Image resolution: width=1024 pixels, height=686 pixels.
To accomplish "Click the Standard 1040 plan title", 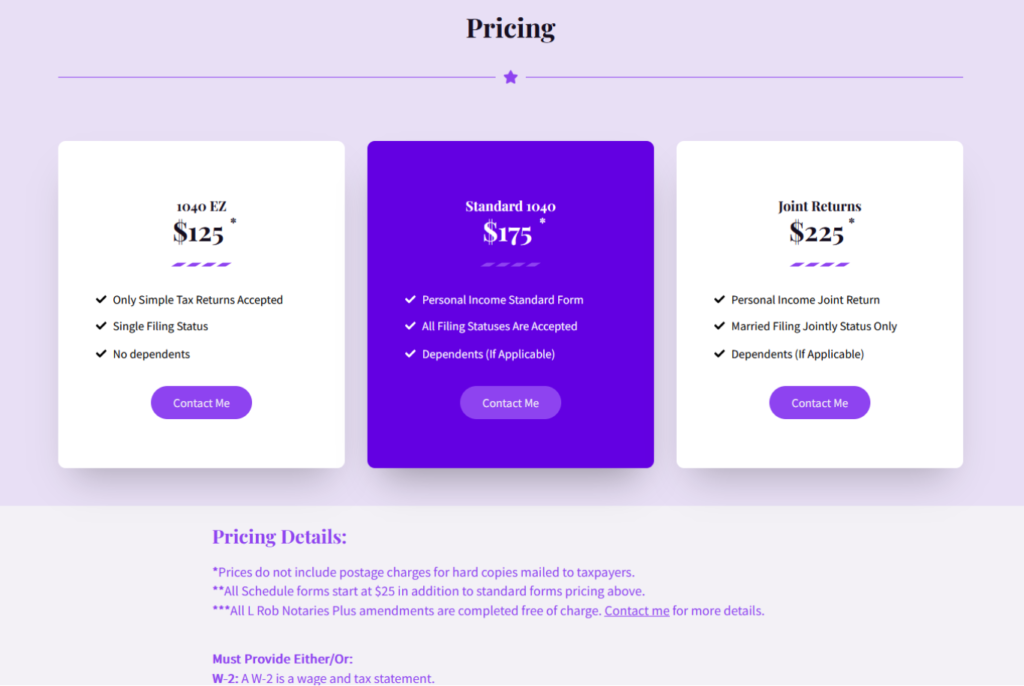I will tap(511, 206).
